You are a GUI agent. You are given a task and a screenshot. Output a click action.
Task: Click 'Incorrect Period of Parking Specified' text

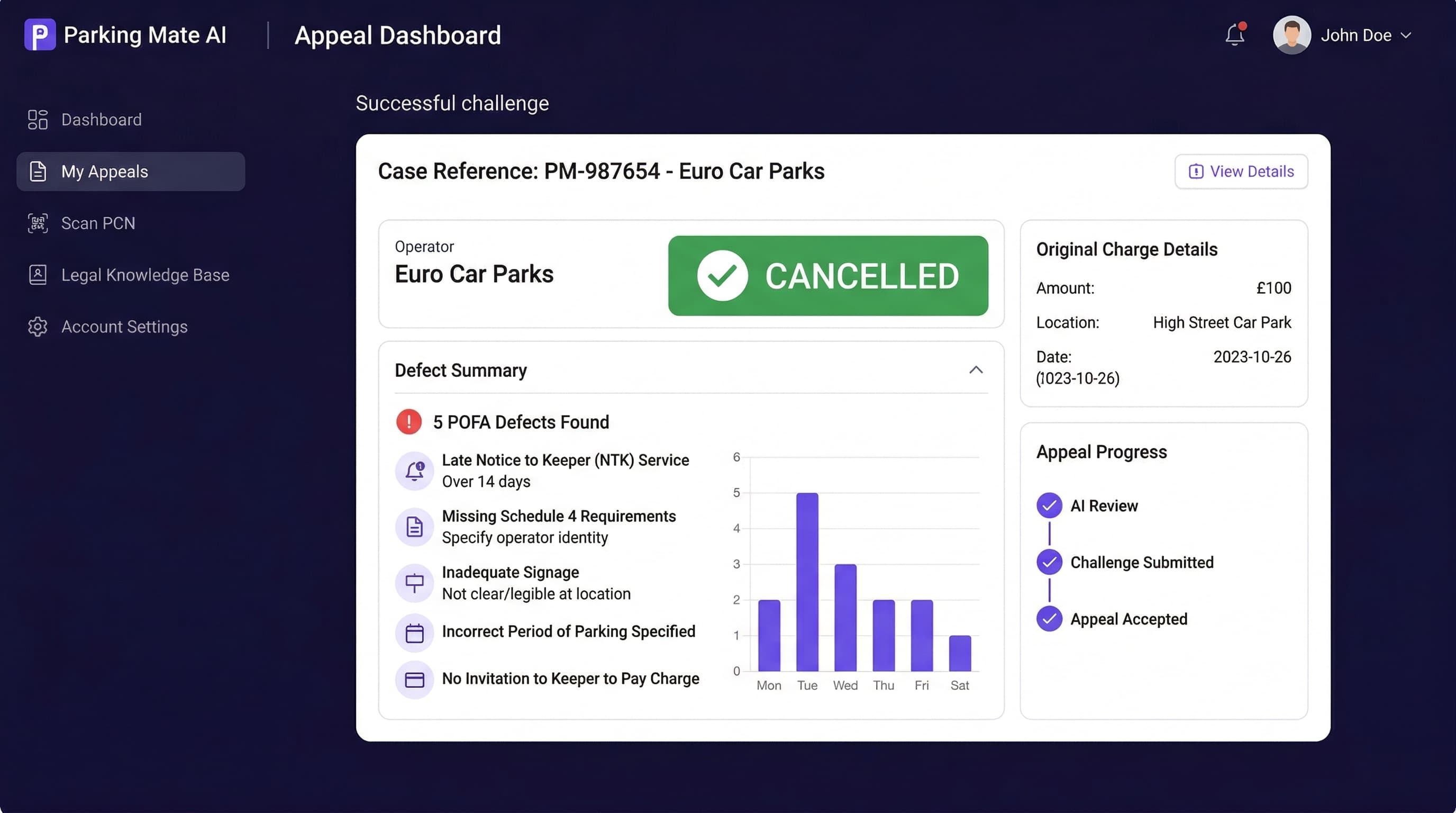[x=569, y=631]
